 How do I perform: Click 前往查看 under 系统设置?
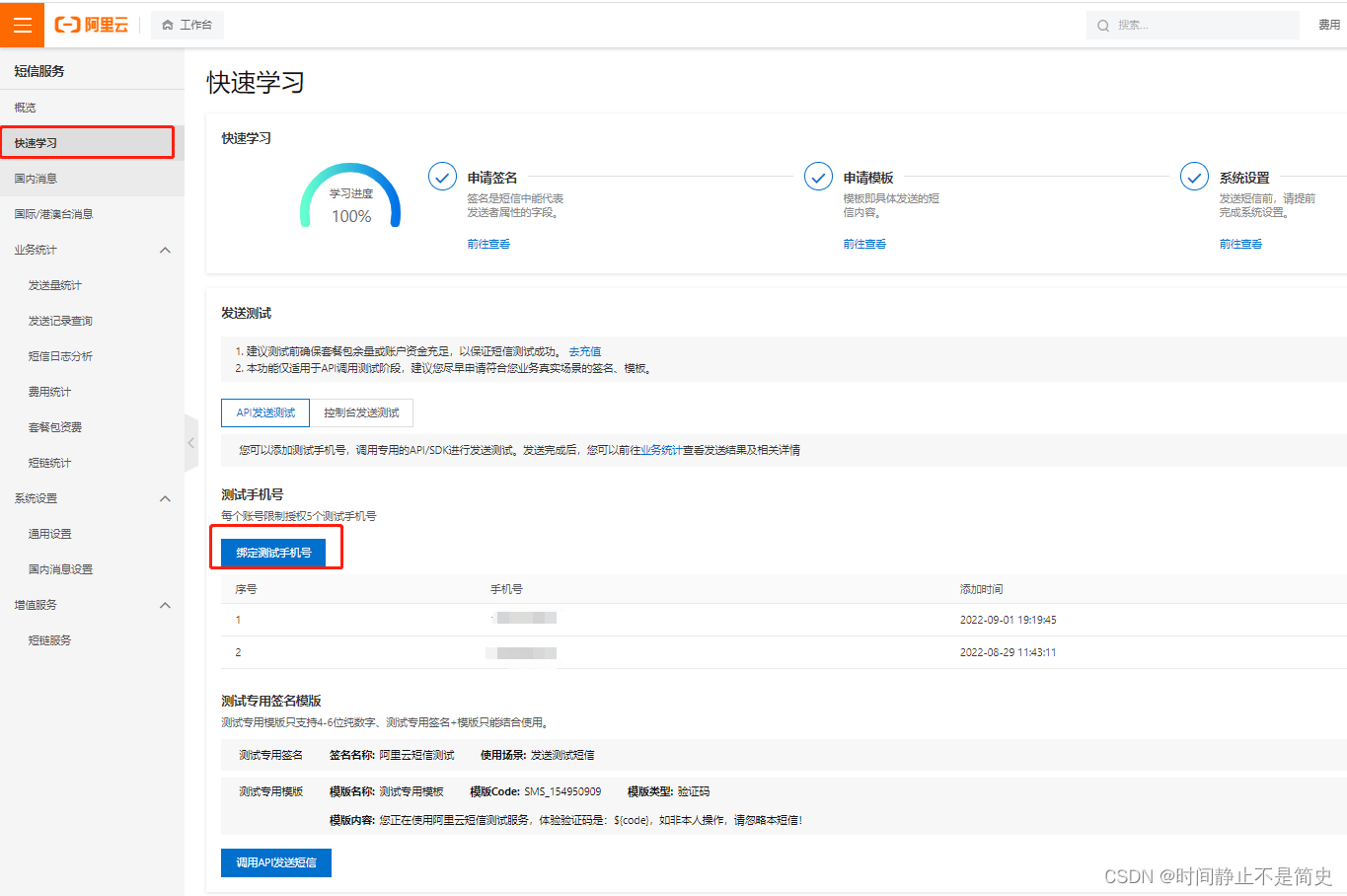pyautogui.click(x=1240, y=244)
